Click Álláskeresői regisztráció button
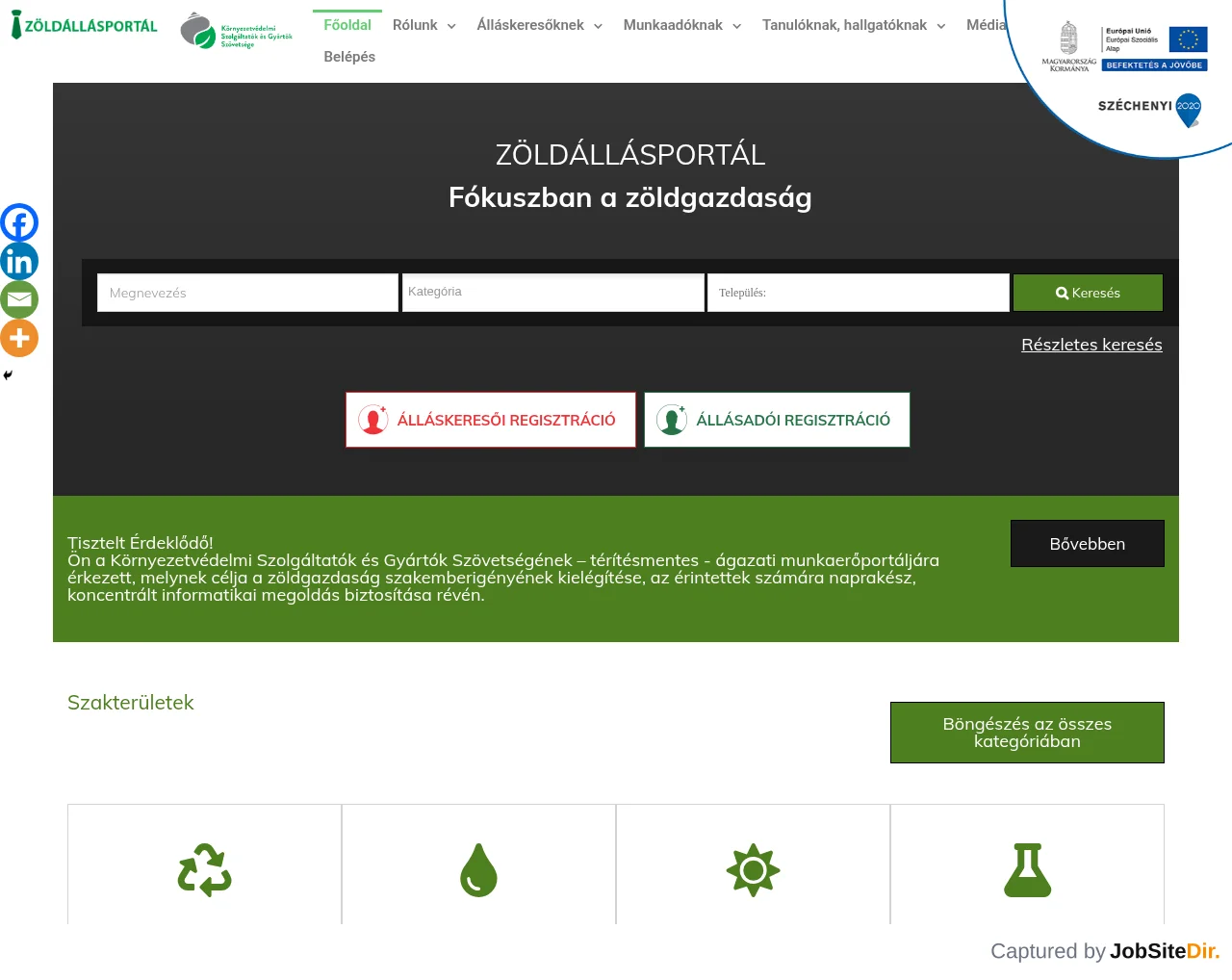The image size is (1232, 980). [x=491, y=420]
